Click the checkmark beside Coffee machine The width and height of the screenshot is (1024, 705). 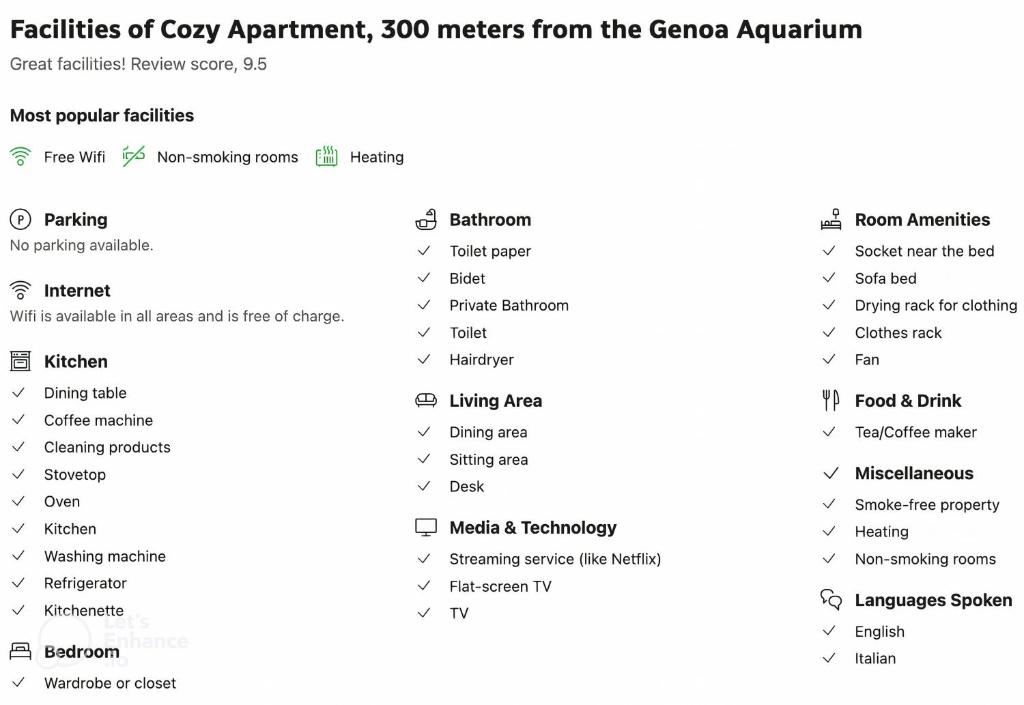(18, 420)
